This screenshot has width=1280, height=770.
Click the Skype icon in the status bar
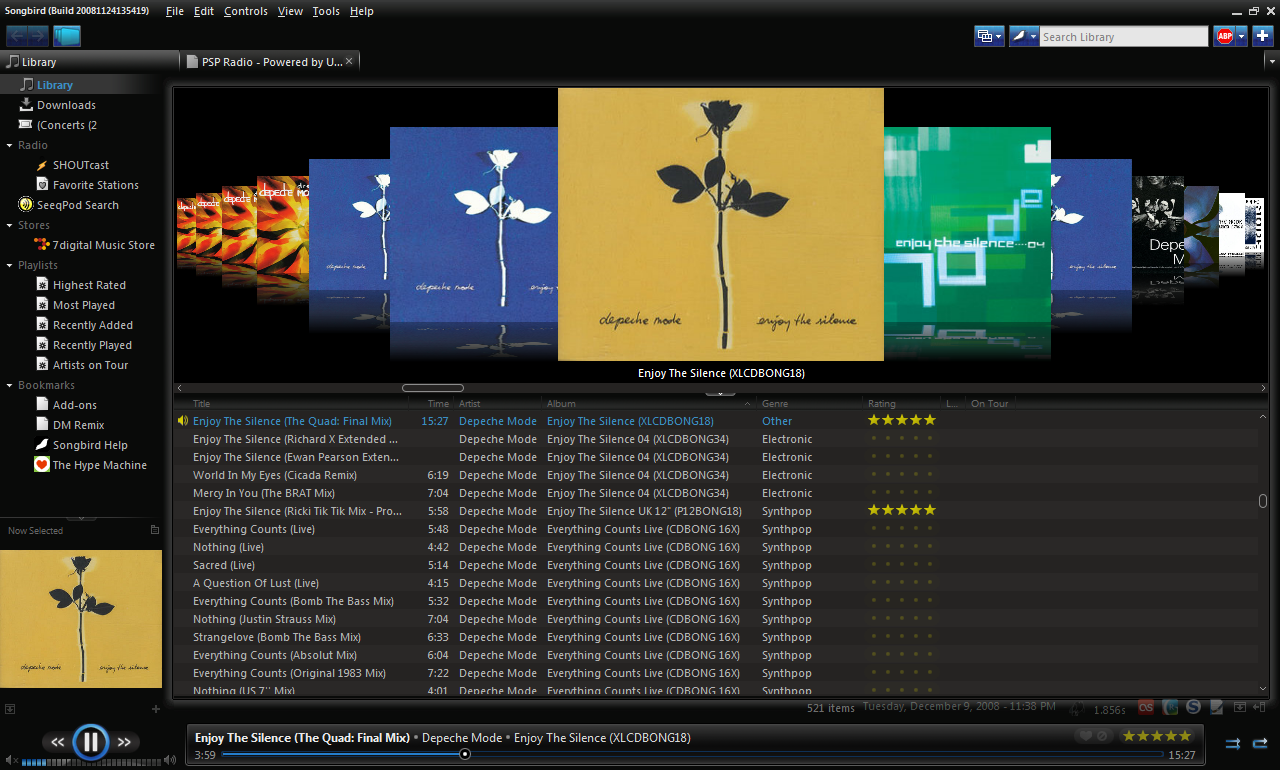(x=1193, y=706)
